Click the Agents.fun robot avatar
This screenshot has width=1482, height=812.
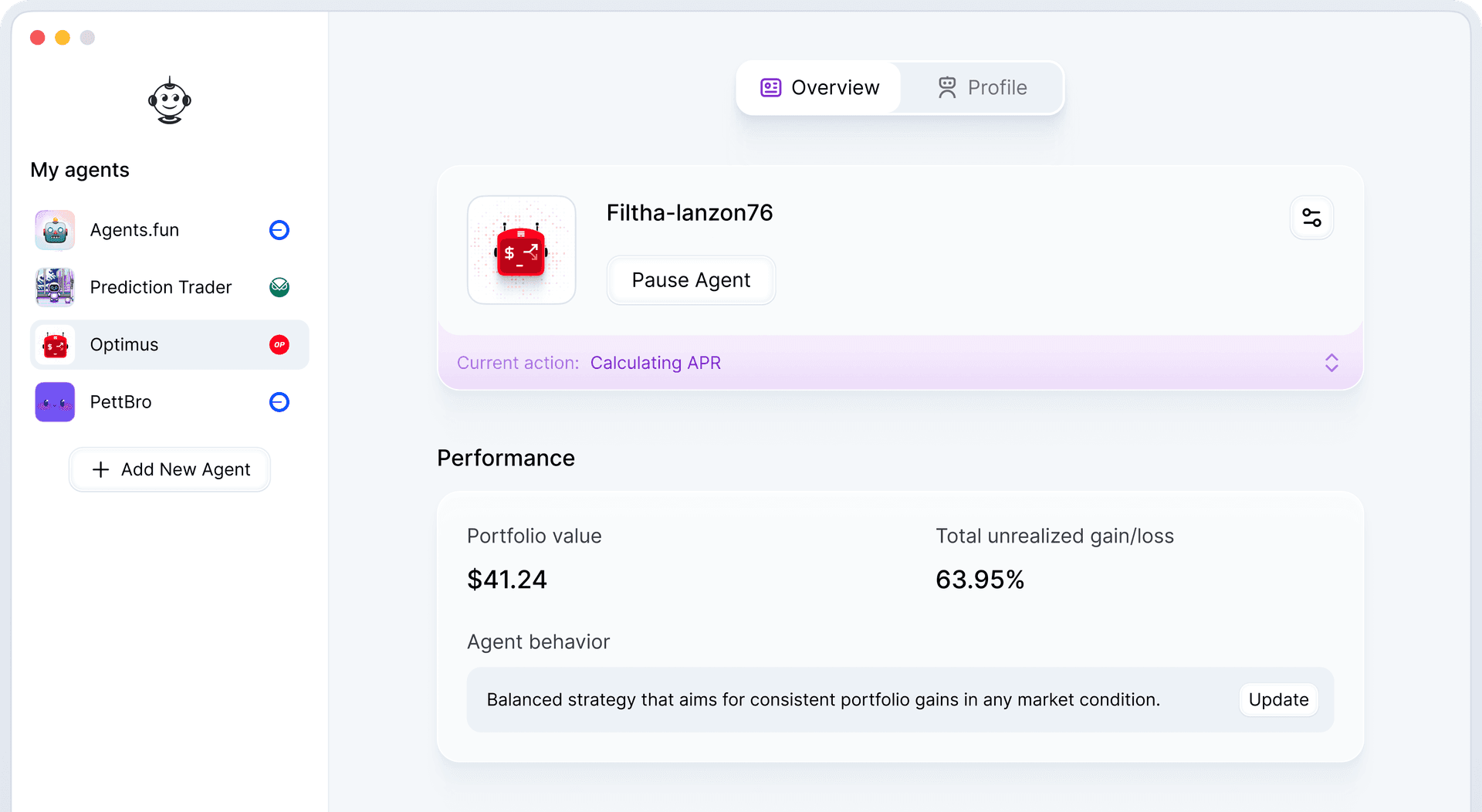coord(55,230)
